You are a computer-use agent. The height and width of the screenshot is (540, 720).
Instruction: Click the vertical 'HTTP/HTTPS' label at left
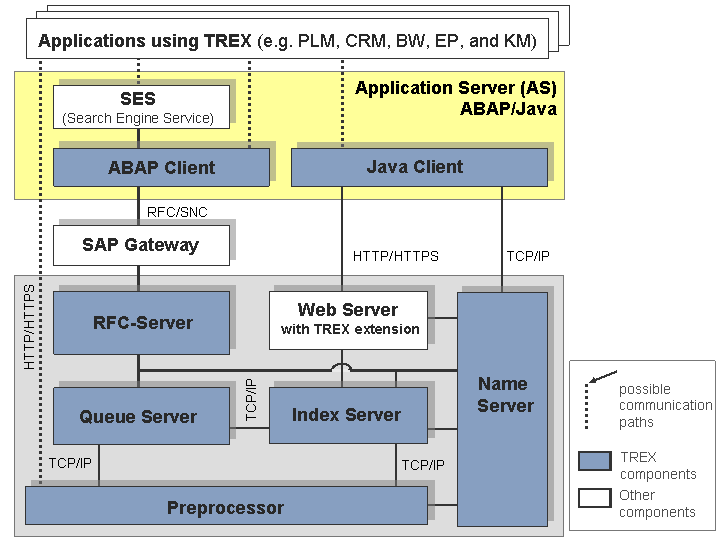pos(29,327)
